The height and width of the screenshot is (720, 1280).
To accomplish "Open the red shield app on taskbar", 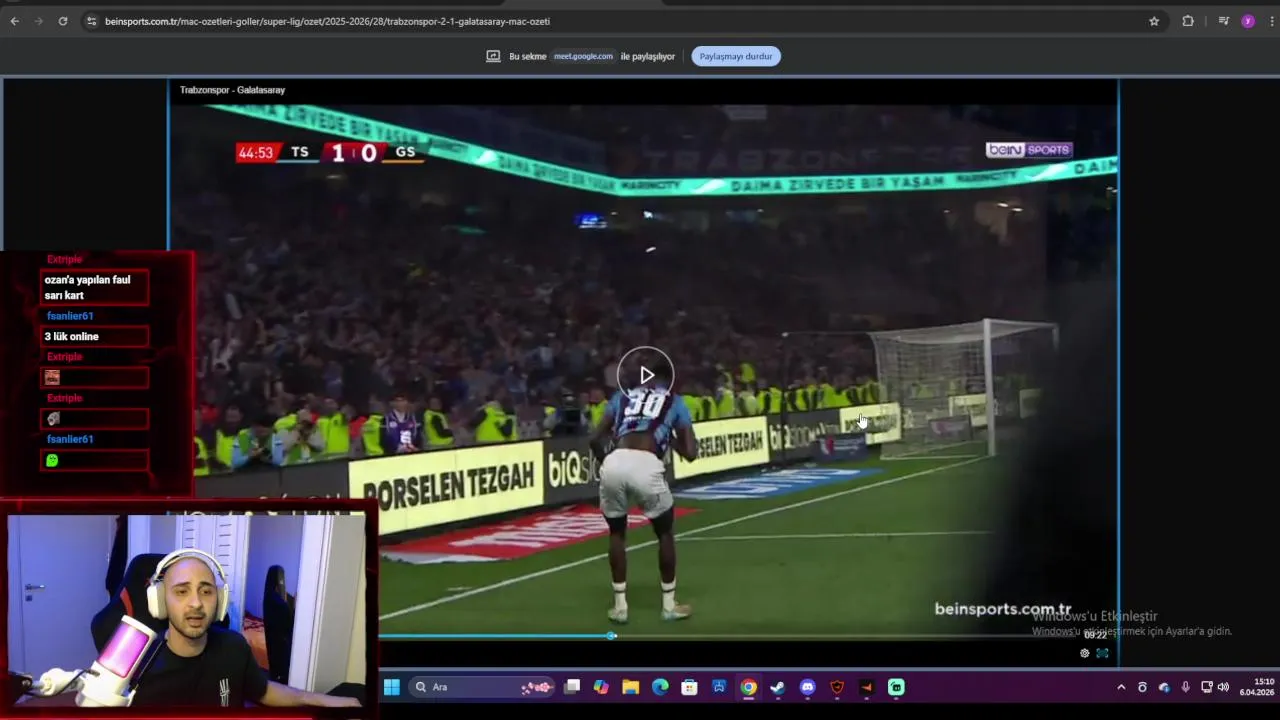I will 837,687.
